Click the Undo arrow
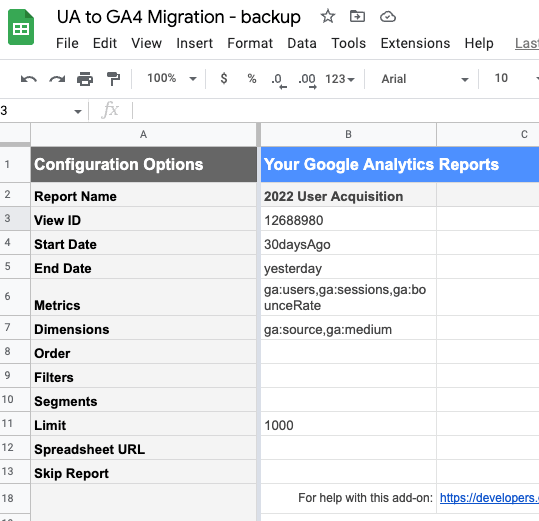Viewport: 539px width, 521px height. [29, 79]
